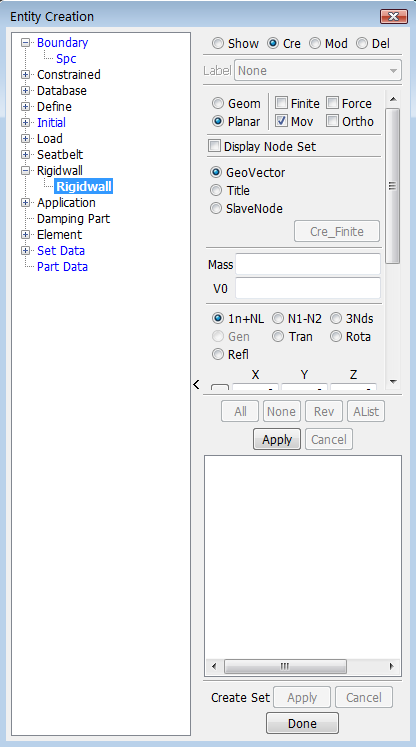Screen dimensions: 416x747
Task: Expand the Database tree node
Action: point(26,91)
